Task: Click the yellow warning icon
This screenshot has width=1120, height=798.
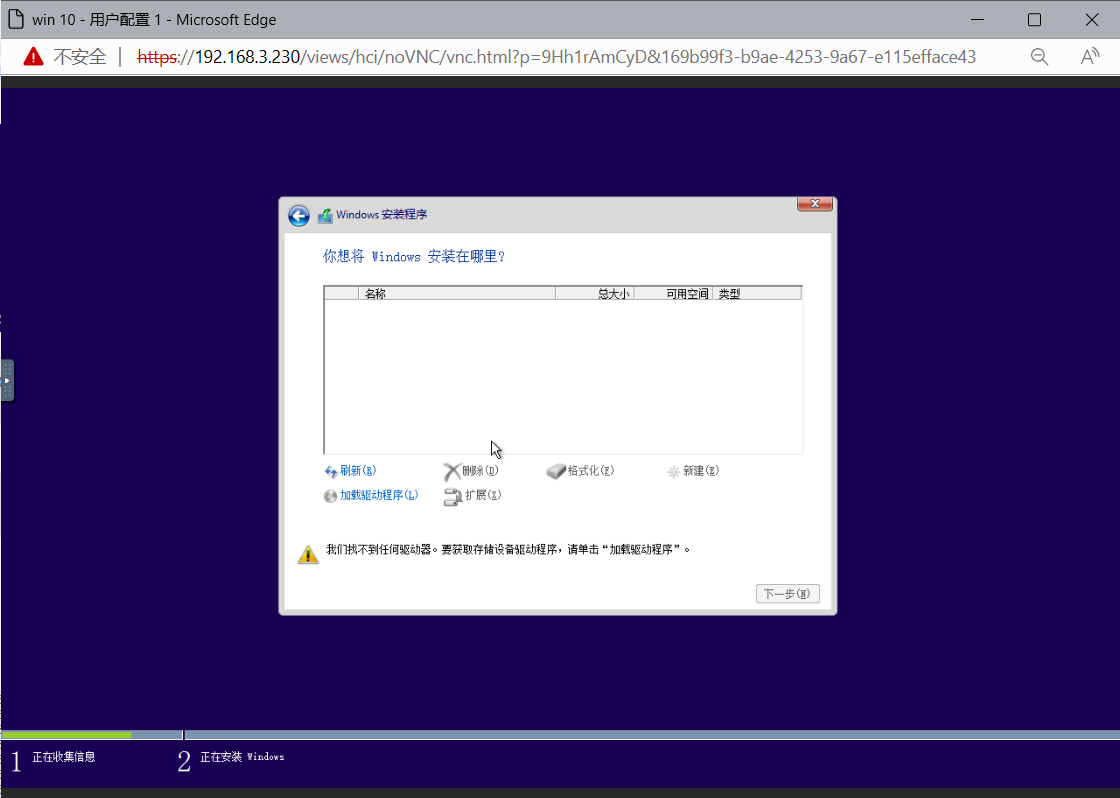Action: 308,554
